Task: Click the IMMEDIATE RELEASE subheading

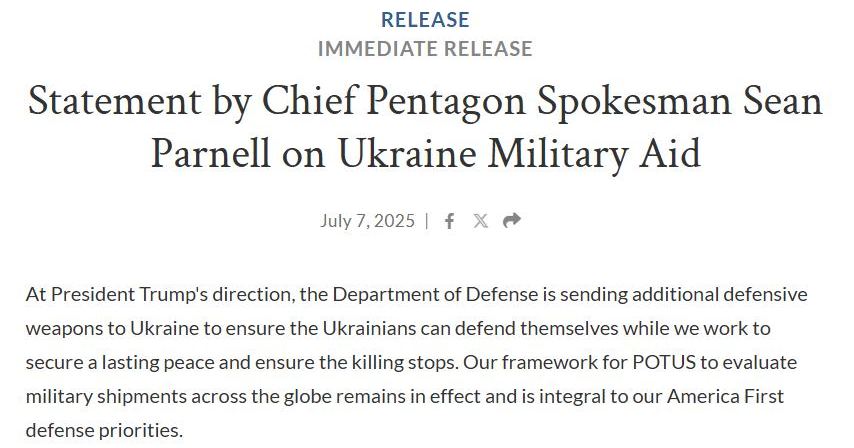Action: click(x=425, y=48)
